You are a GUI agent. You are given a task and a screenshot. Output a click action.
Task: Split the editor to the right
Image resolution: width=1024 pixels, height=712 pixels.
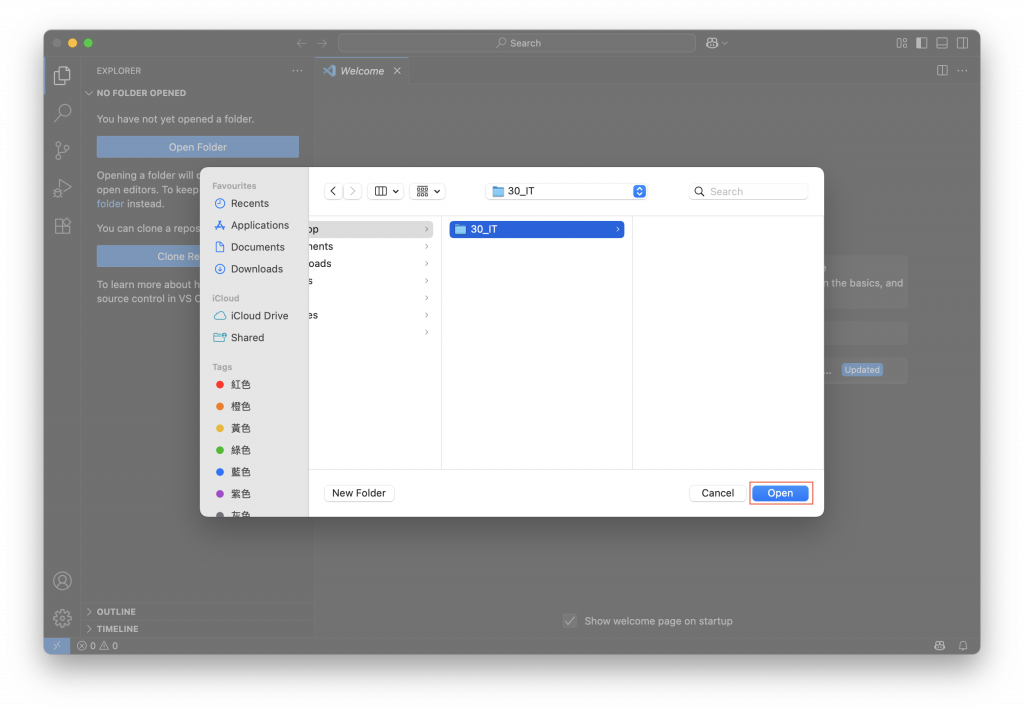pyautogui.click(x=942, y=71)
